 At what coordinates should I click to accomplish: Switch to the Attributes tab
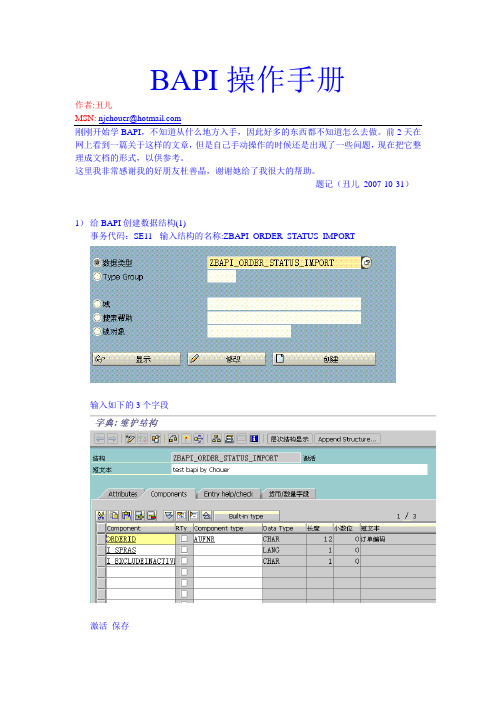point(122,494)
